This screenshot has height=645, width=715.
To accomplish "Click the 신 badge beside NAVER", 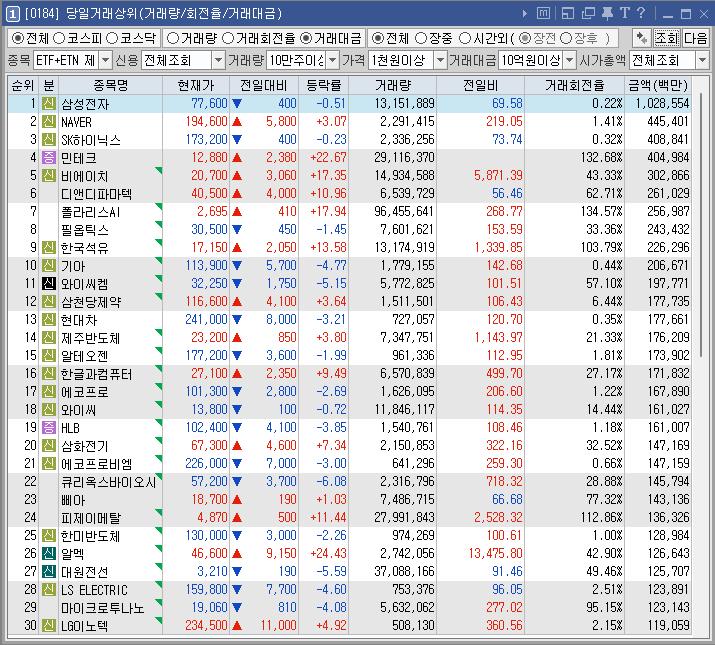I will 49,122.
